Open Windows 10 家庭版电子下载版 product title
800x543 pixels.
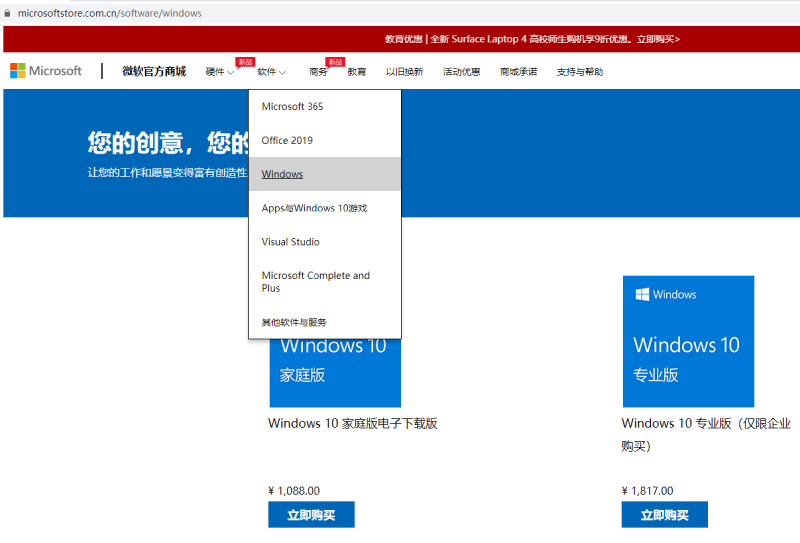[353, 423]
